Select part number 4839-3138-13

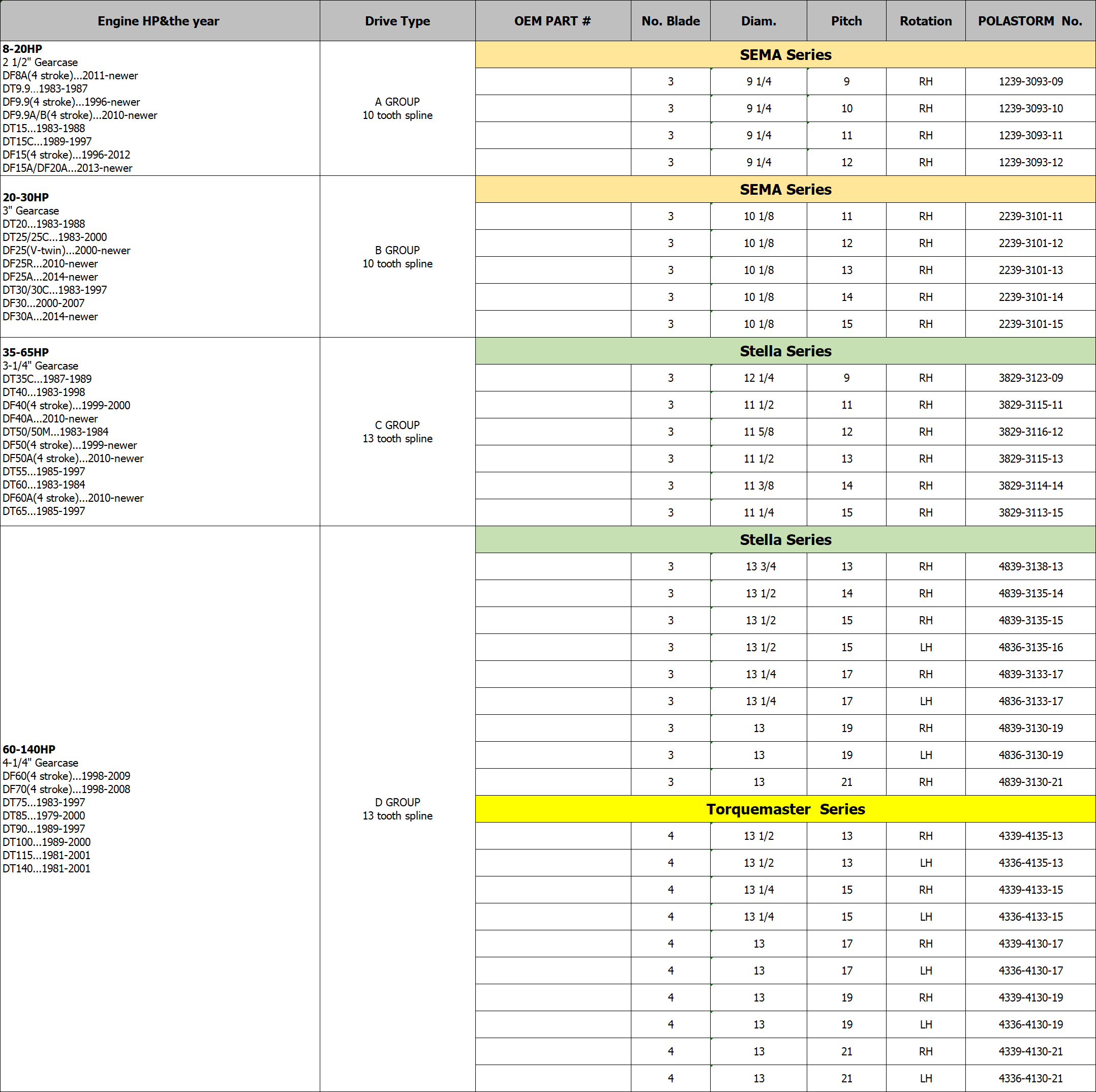point(1031,567)
